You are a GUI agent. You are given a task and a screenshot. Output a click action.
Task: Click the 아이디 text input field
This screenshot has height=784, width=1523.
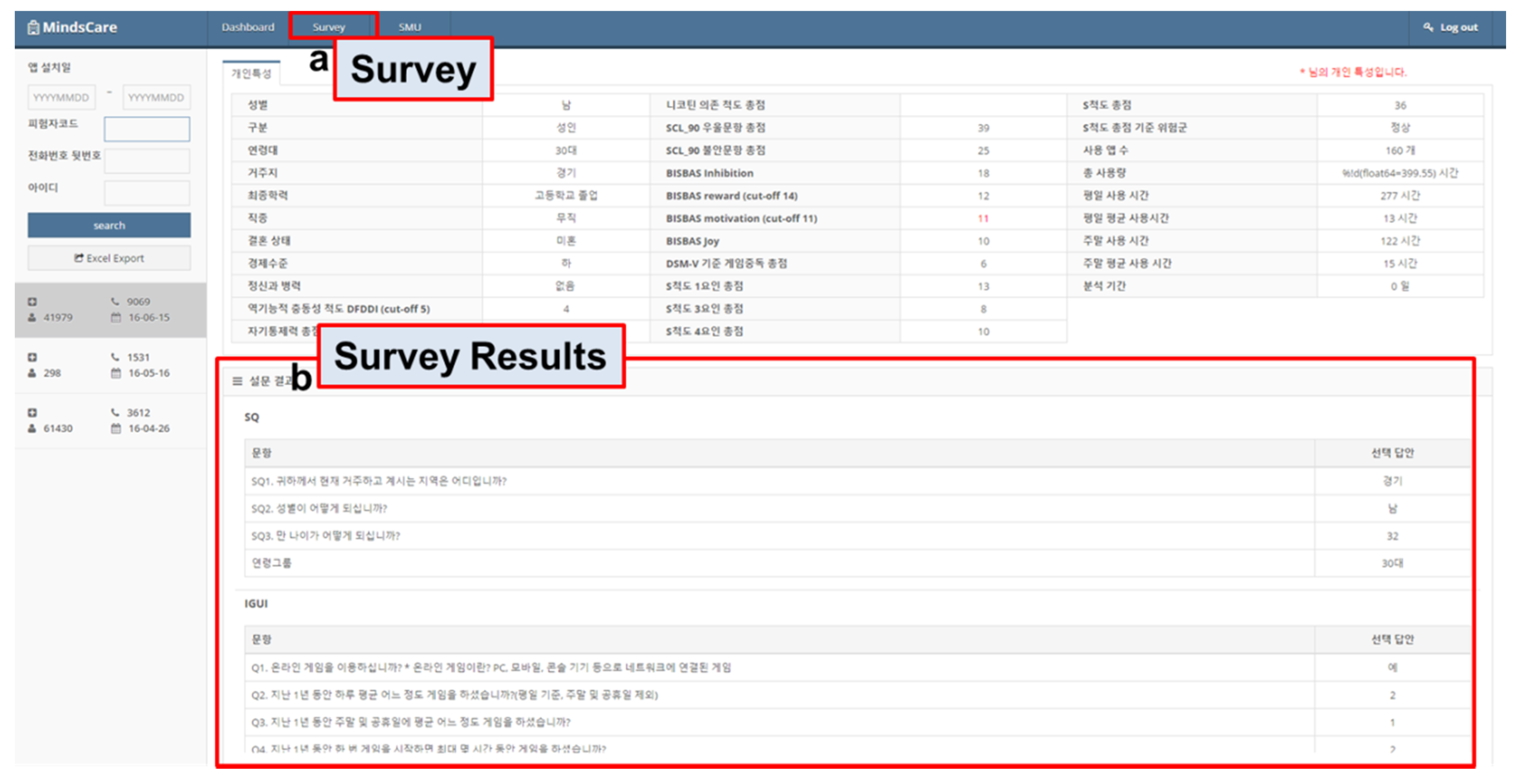tap(147, 193)
